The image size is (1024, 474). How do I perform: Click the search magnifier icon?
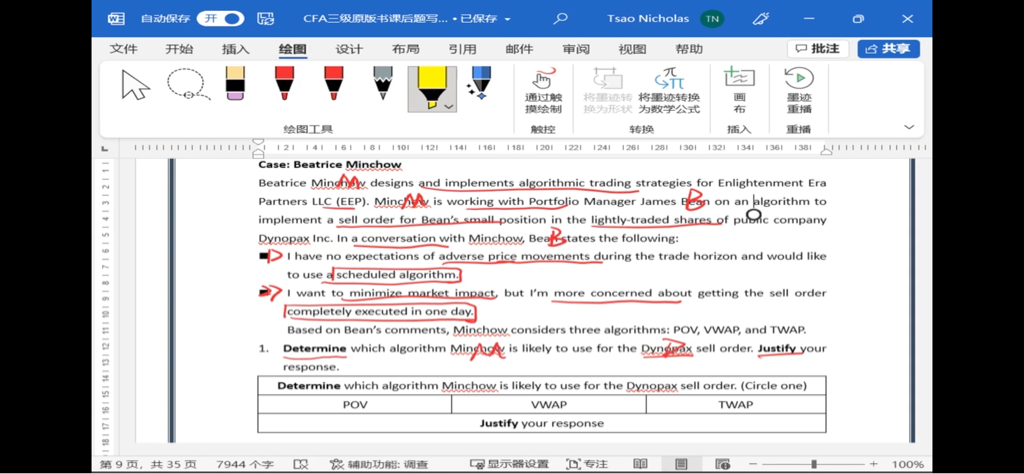560,18
